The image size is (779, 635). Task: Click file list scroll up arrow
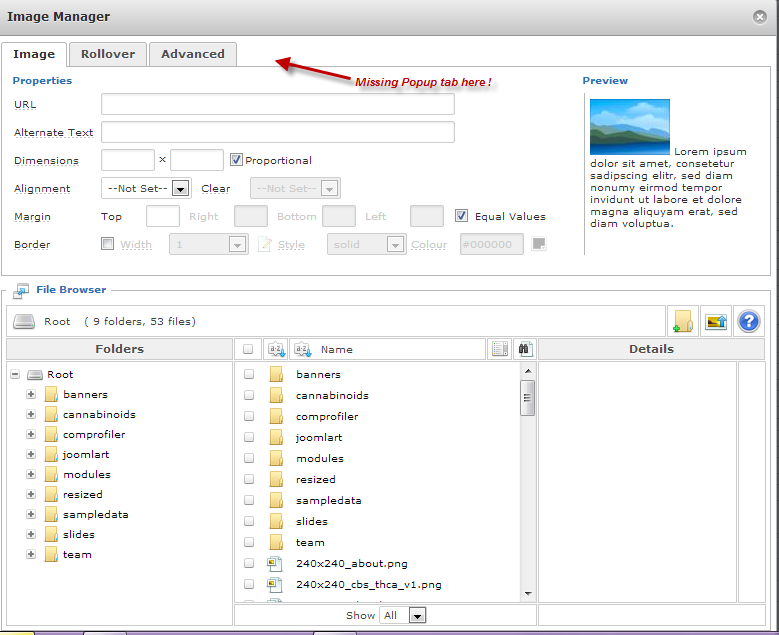tap(528, 371)
